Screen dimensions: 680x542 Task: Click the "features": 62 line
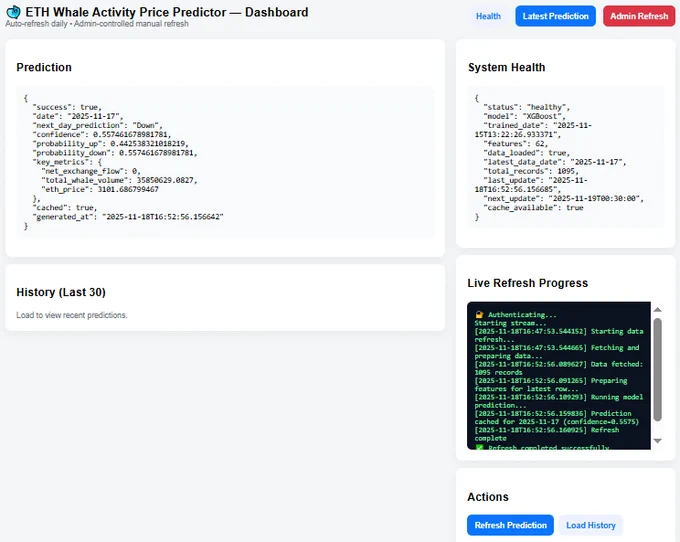point(516,144)
